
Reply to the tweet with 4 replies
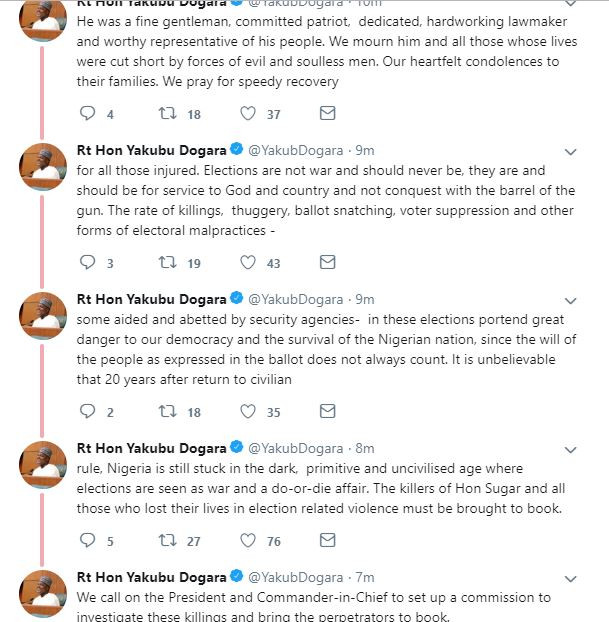click(87, 114)
